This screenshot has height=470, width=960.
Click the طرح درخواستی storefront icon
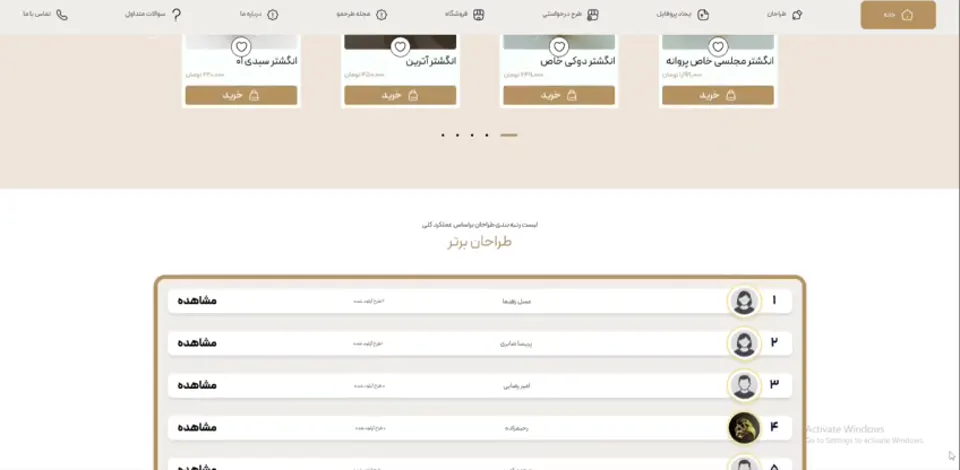(x=592, y=15)
